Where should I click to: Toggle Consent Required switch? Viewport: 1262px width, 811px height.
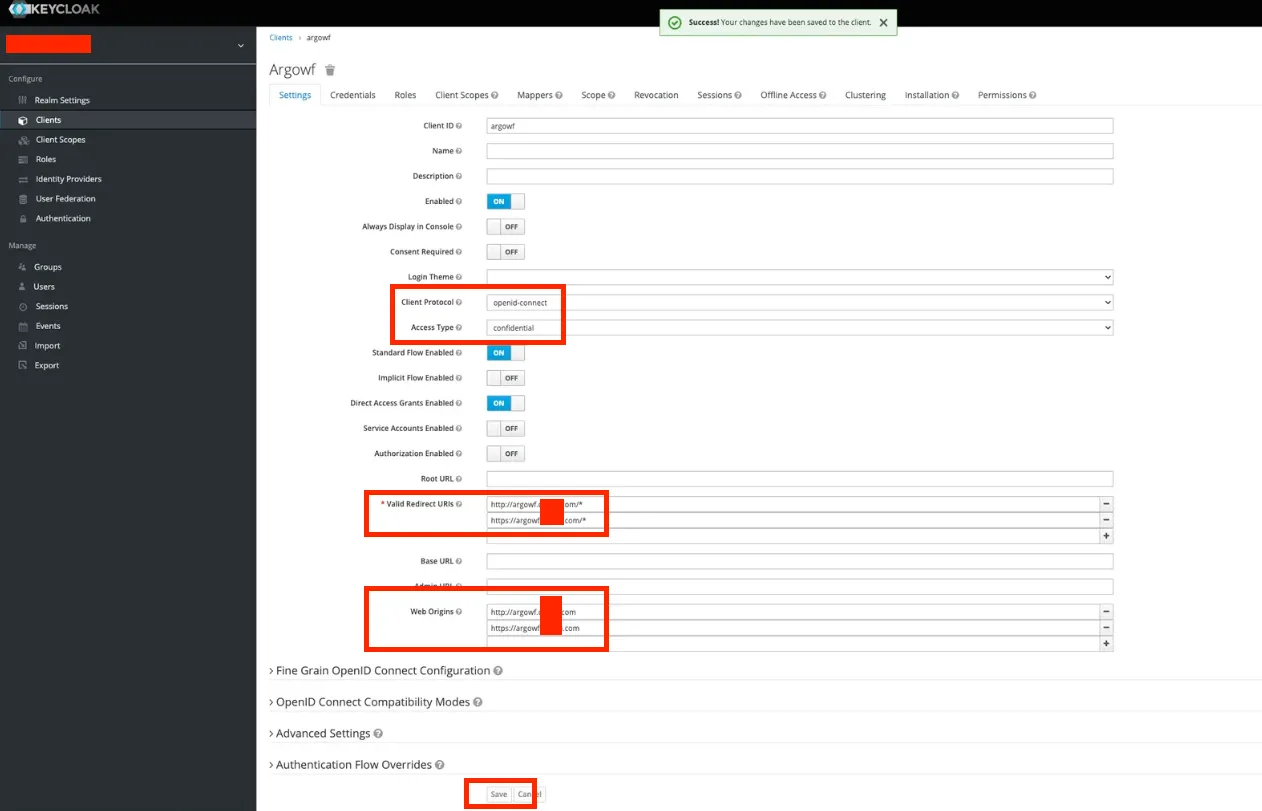(x=505, y=252)
